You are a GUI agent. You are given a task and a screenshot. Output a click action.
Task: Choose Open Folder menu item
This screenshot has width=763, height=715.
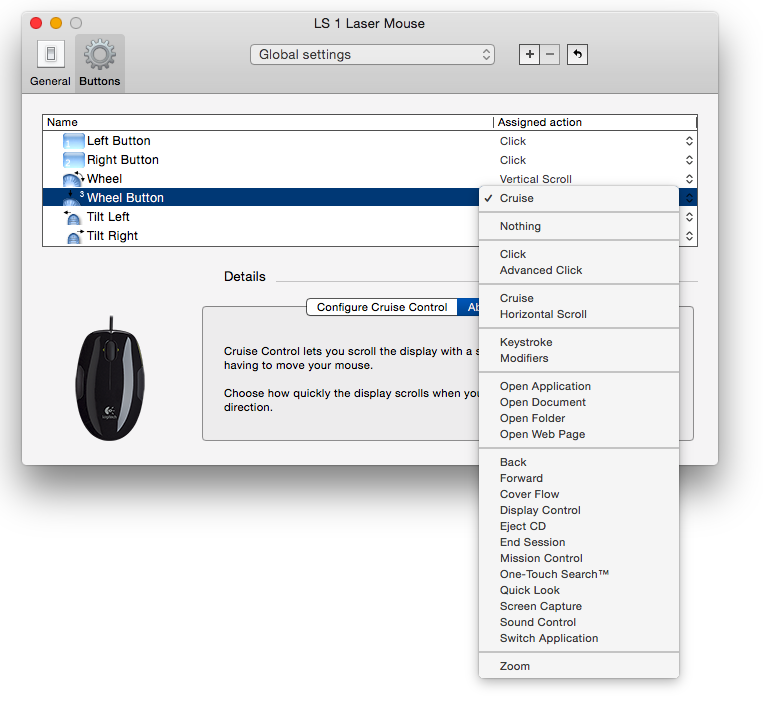579,418
